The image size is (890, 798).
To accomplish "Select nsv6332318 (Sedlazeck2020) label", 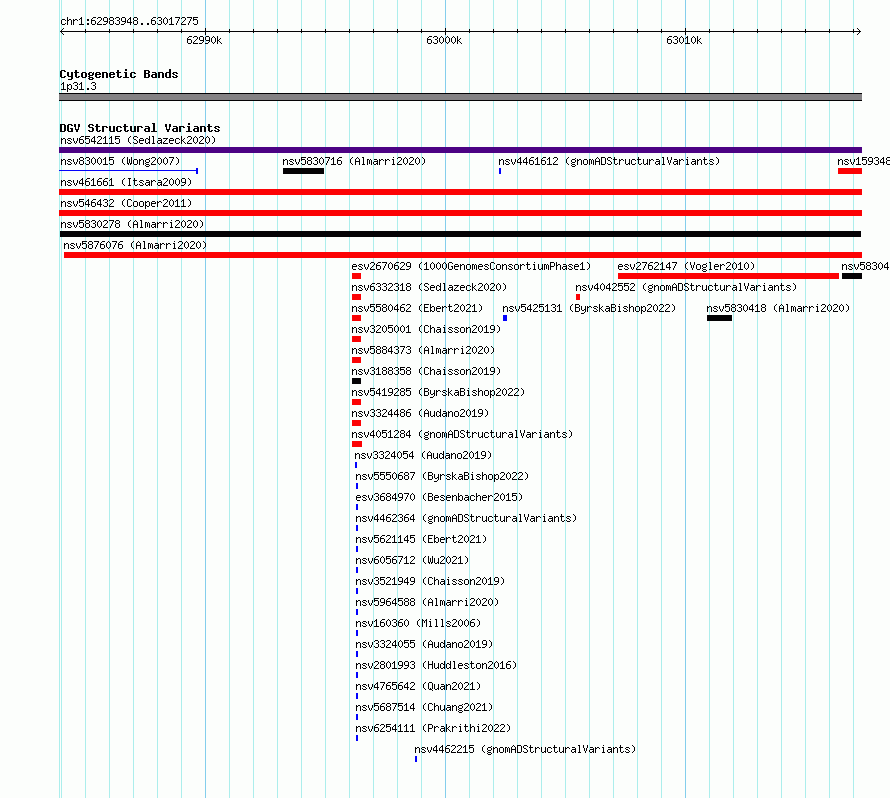I will (x=429, y=287).
